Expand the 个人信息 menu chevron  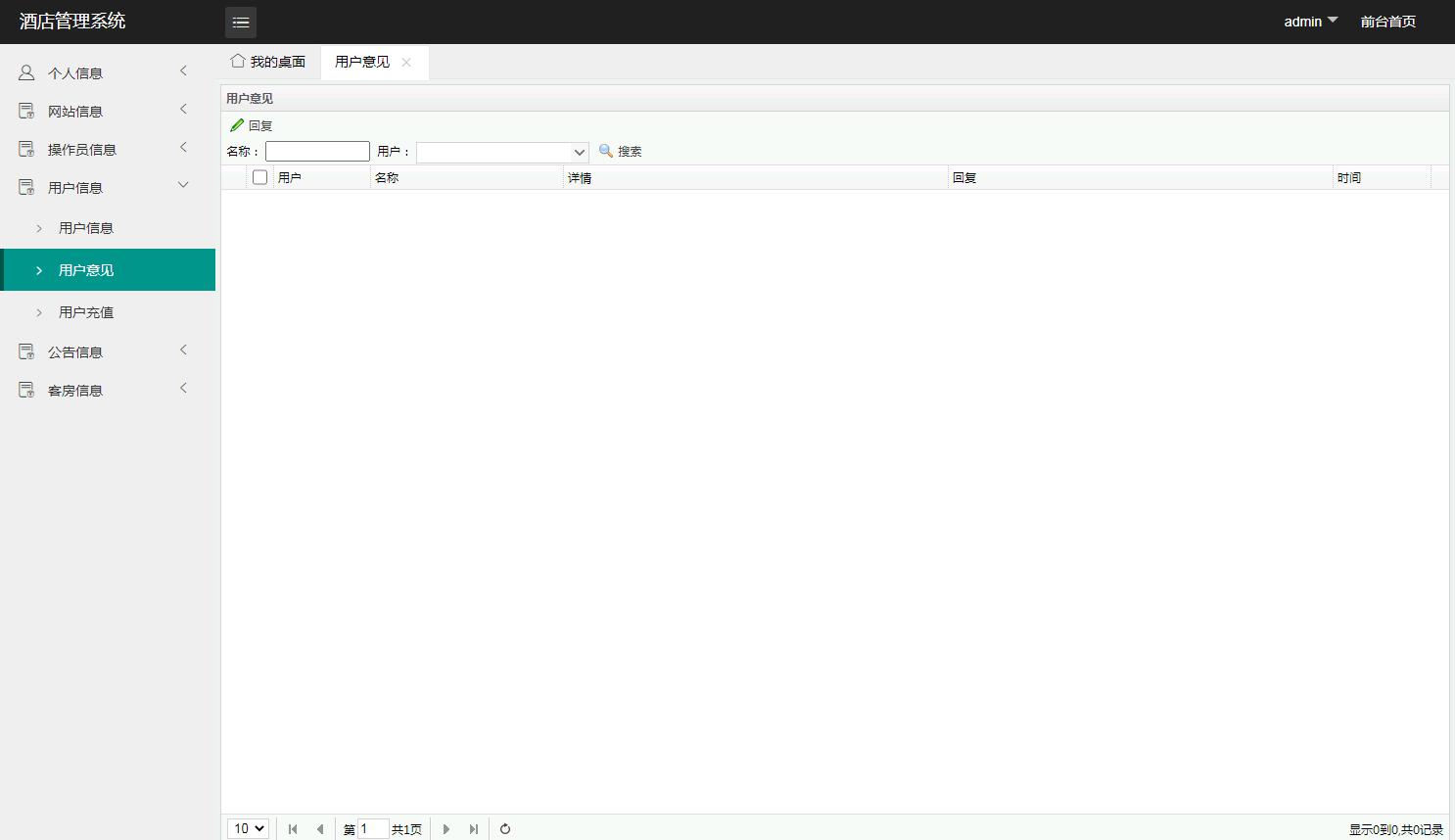pyautogui.click(x=183, y=70)
